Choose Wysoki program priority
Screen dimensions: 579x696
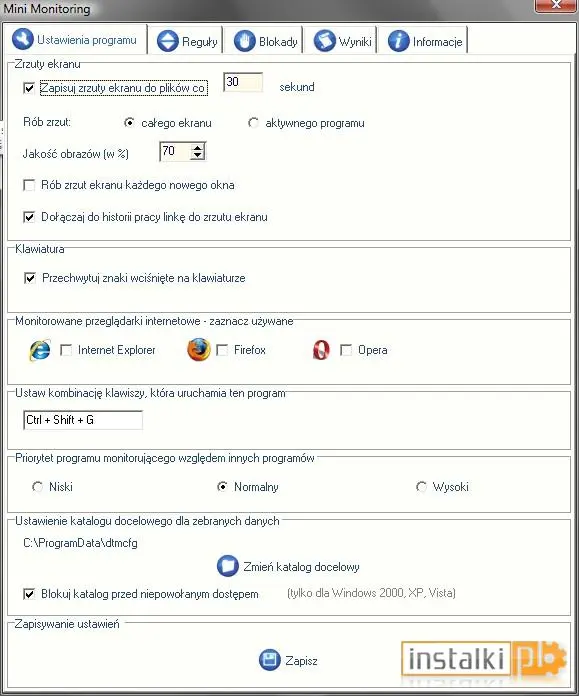(421, 487)
